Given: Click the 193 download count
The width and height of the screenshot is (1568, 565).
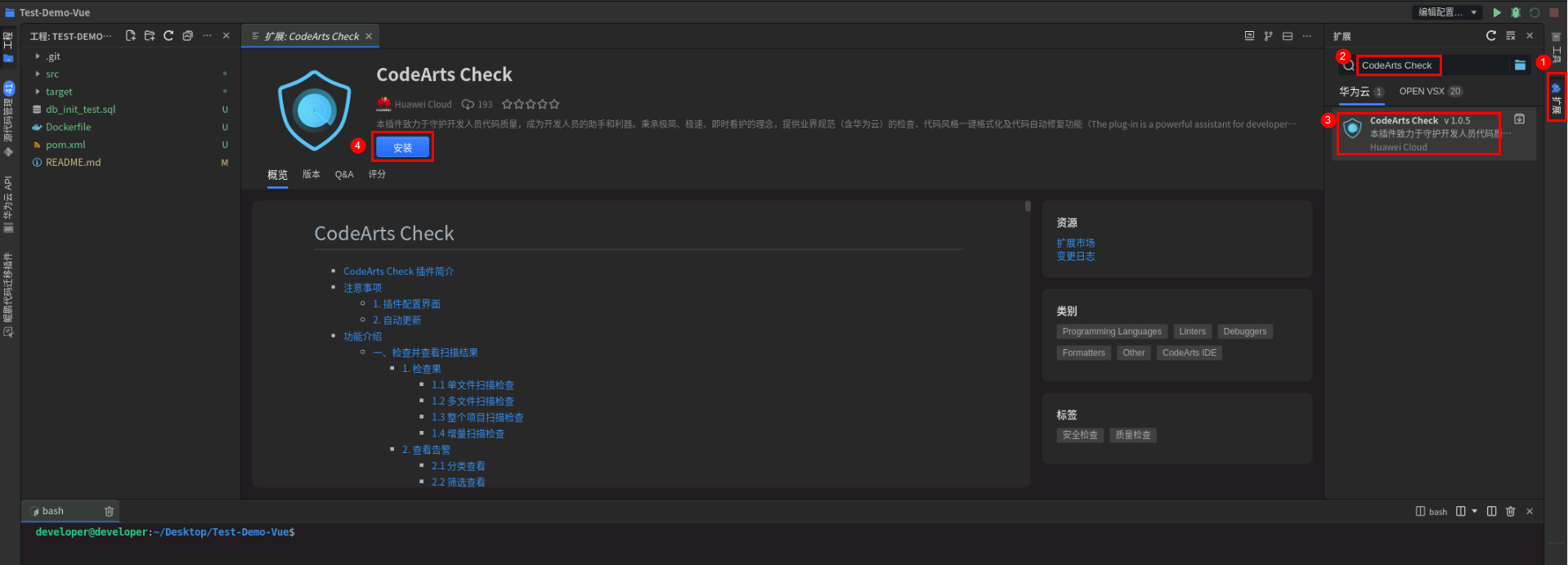Looking at the screenshot, I should coord(477,105).
